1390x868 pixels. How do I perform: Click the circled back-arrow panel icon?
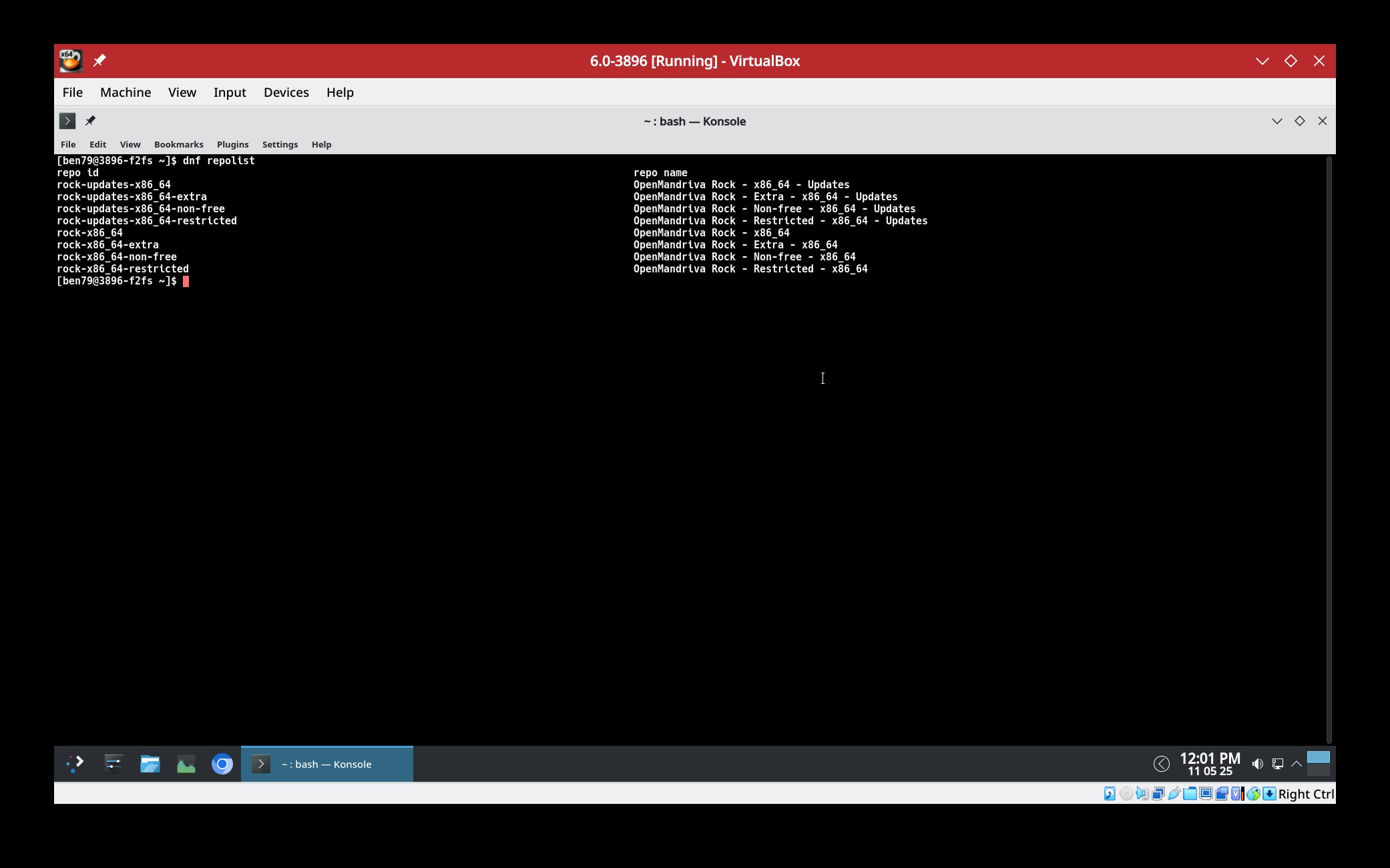pyautogui.click(x=1162, y=764)
